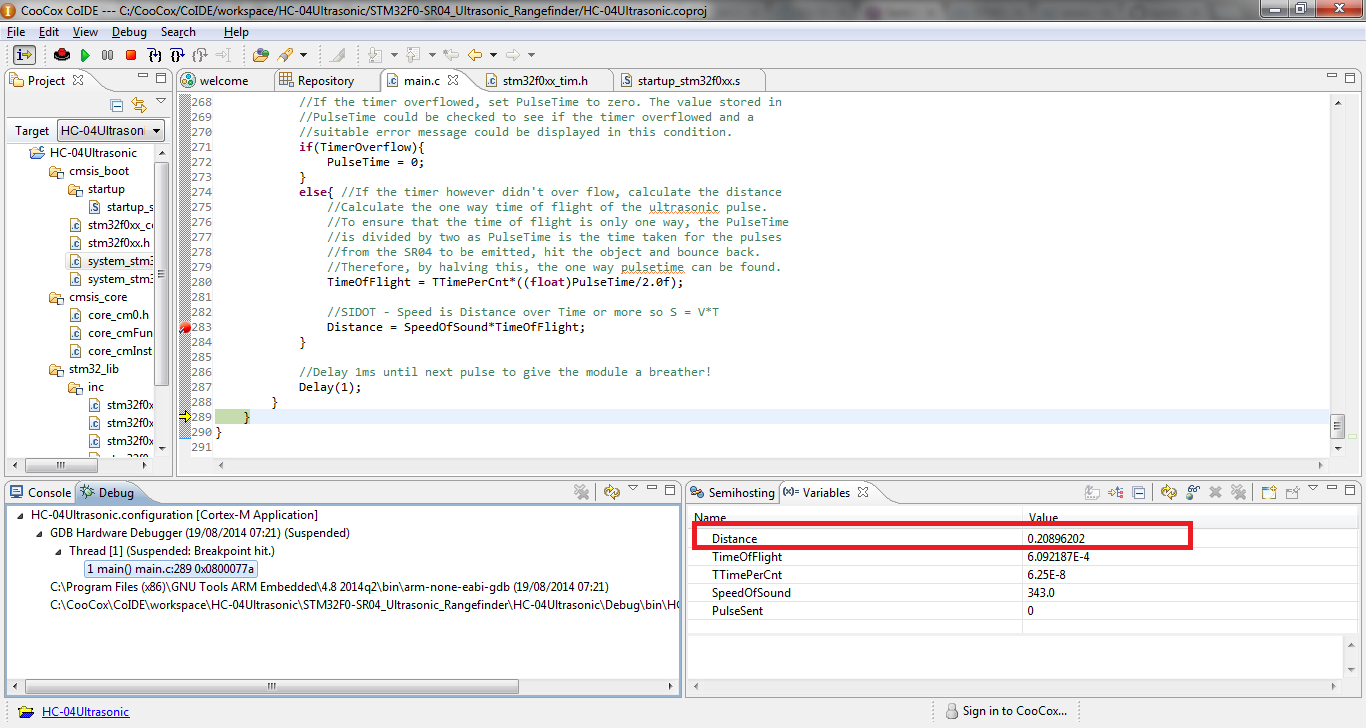Switch to the stm32f0xx_tim.h editor tab
The height and width of the screenshot is (728, 1366).
point(544,80)
